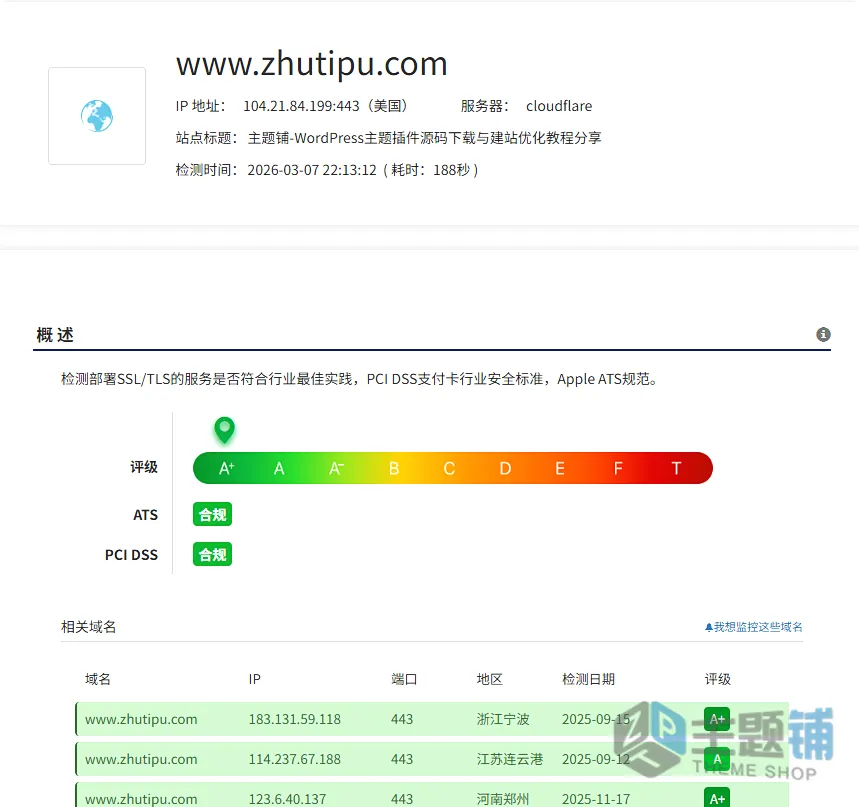Click region cell 浙江宁波
The width and height of the screenshot is (859, 807).
pyautogui.click(x=503, y=719)
